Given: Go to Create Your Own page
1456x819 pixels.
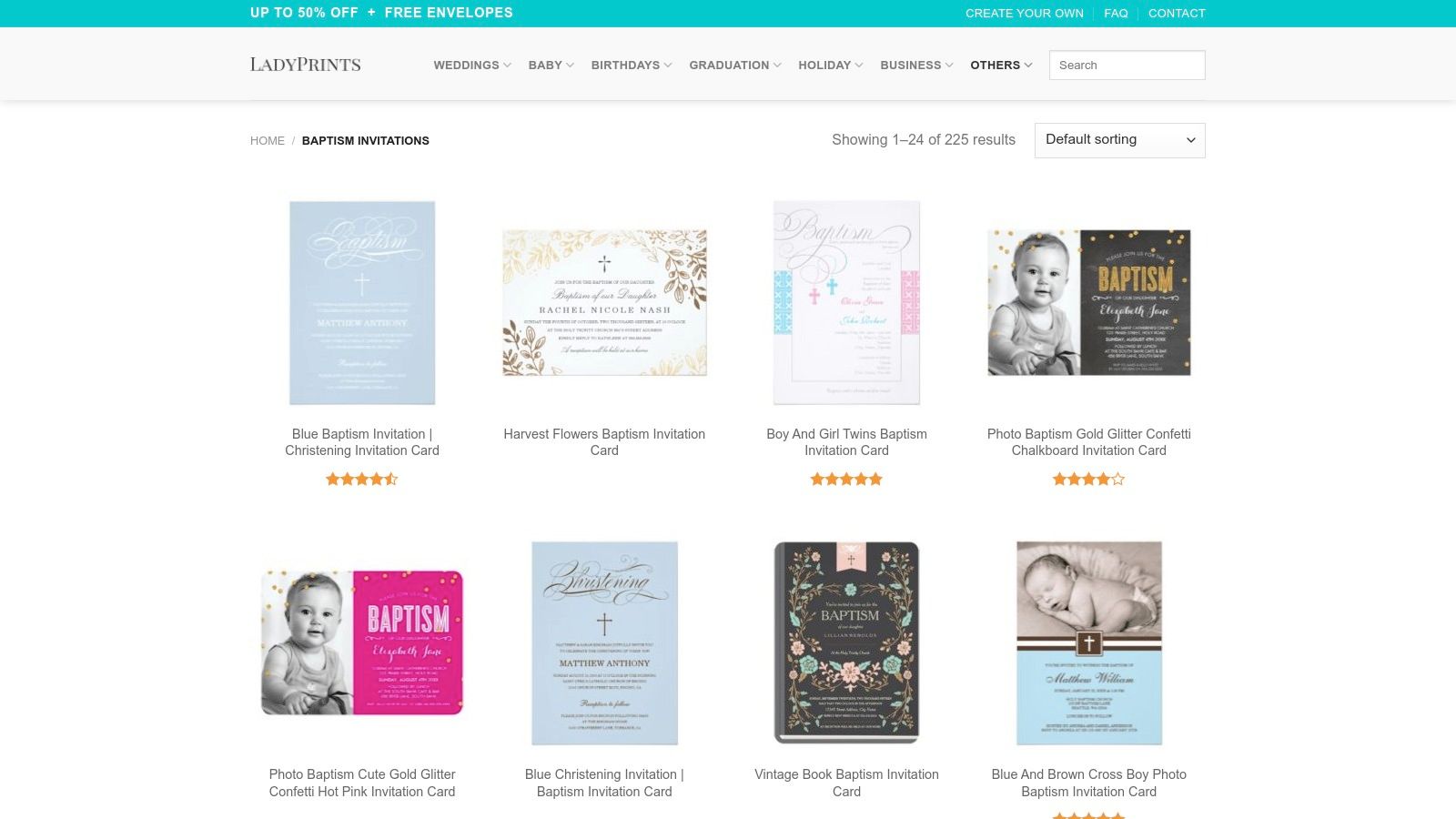Looking at the screenshot, I should pos(1025,14).
